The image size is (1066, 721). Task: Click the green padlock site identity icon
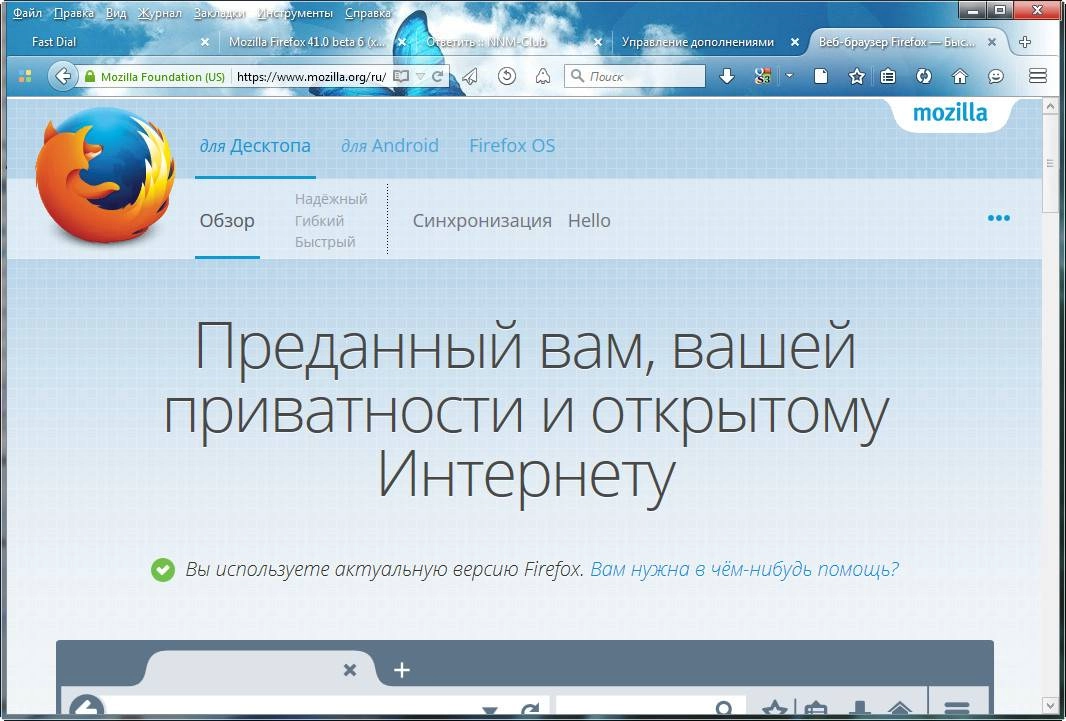coord(90,77)
